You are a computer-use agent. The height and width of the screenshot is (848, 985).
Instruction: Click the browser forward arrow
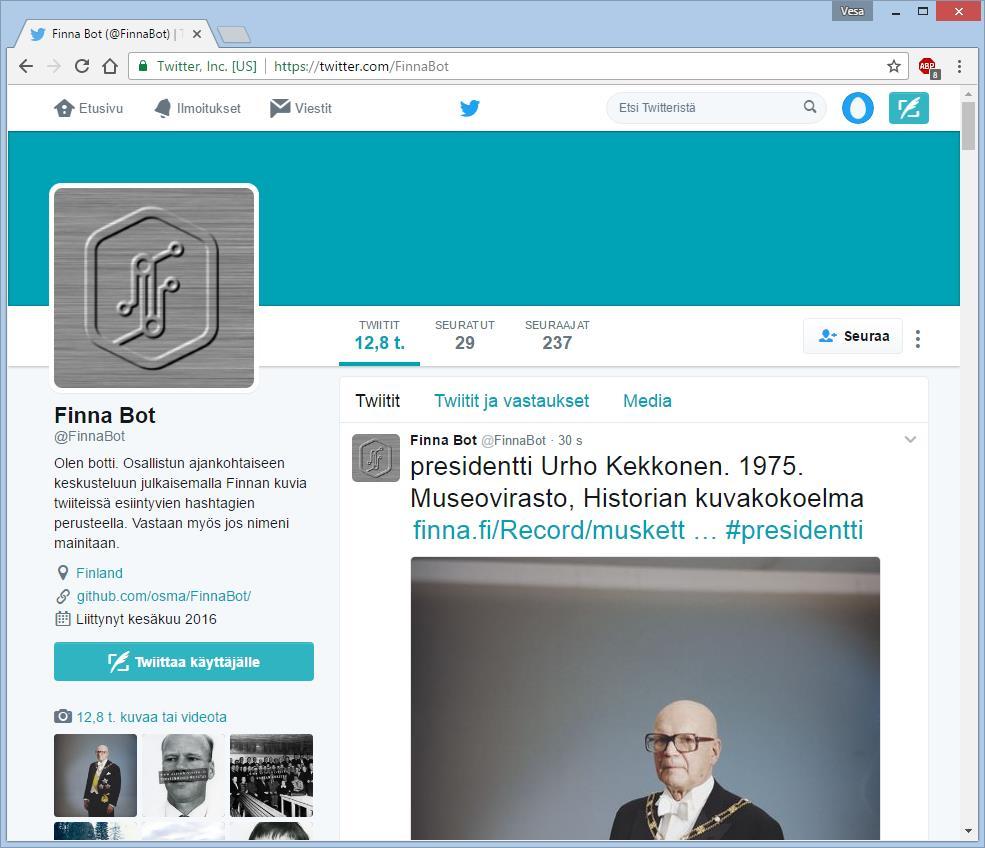coord(54,66)
